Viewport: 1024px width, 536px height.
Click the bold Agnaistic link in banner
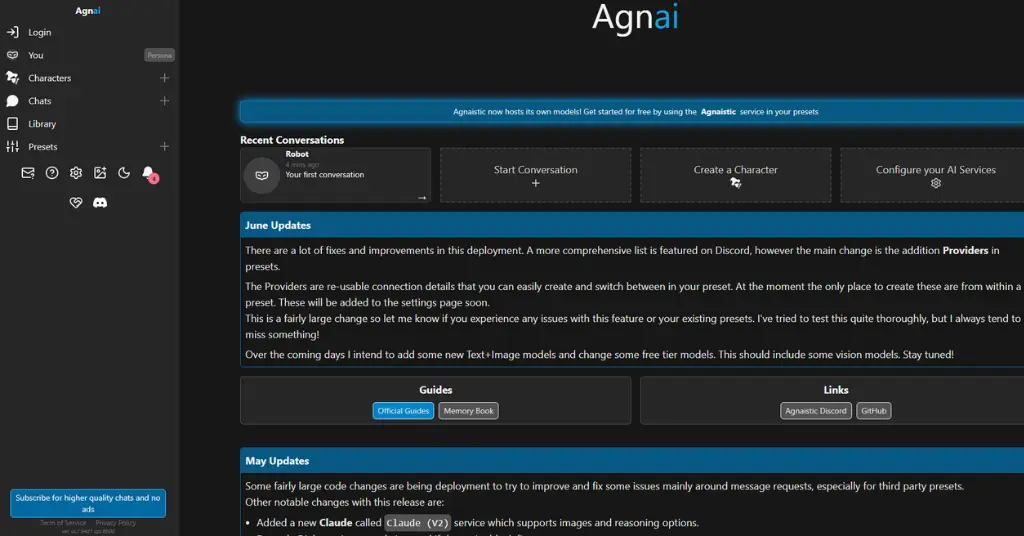(x=718, y=112)
